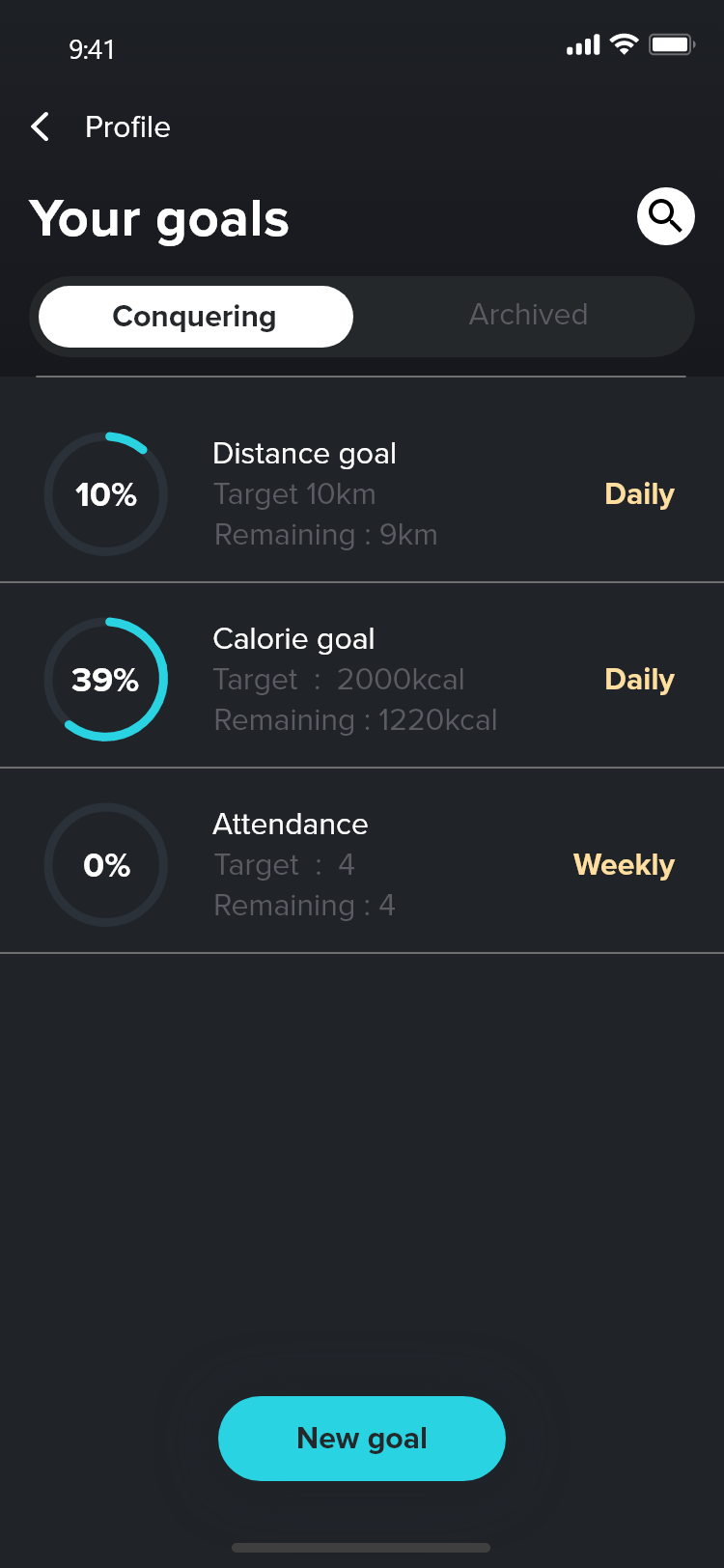Screen dimensions: 724x1568
Task: Open the Attendance goal entry
Action: point(290,825)
